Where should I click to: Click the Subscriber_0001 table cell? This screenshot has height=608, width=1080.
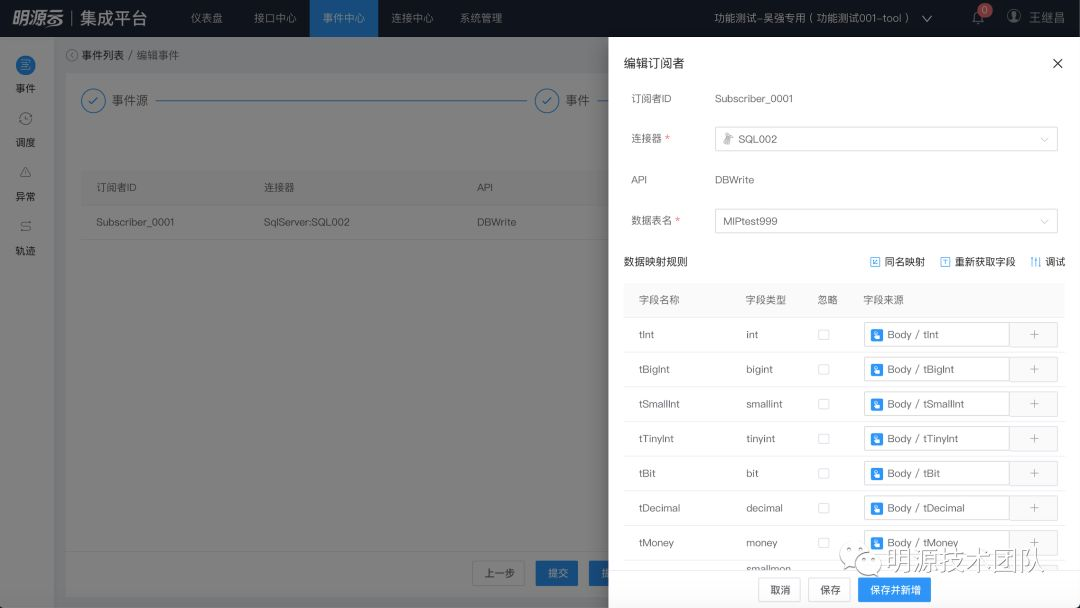[x=135, y=222]
